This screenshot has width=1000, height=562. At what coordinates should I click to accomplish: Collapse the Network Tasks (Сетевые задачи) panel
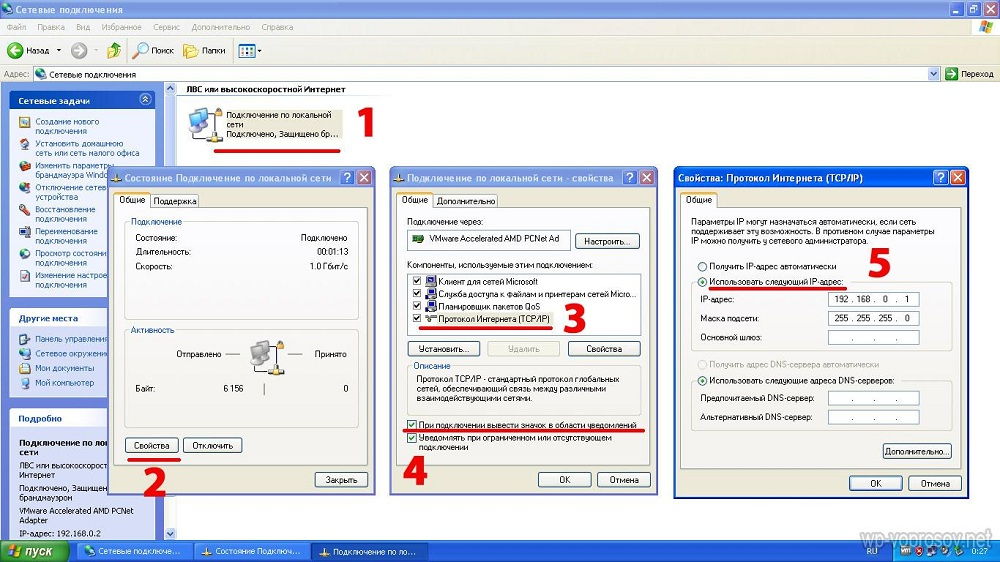click(146, 100)
